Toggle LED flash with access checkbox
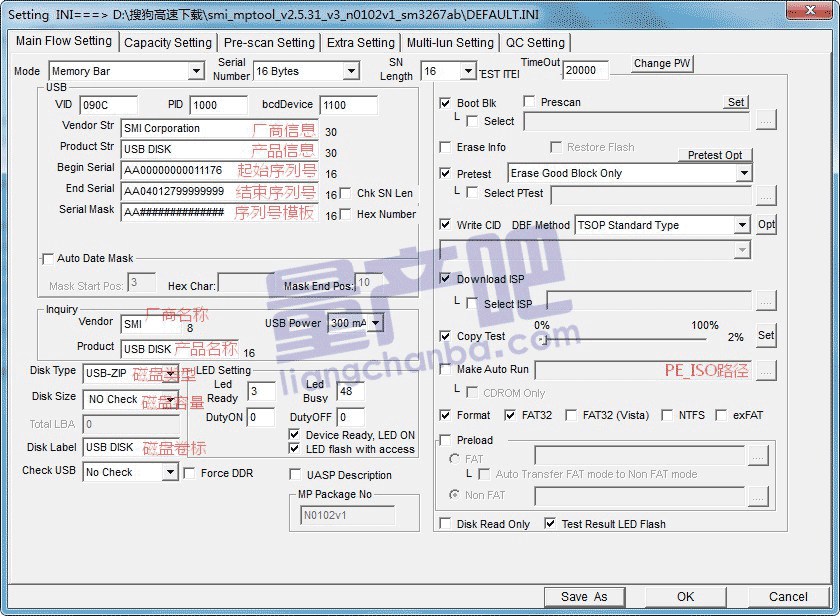Viewport: 840px width, 616px height. click(x=294, y=448)
